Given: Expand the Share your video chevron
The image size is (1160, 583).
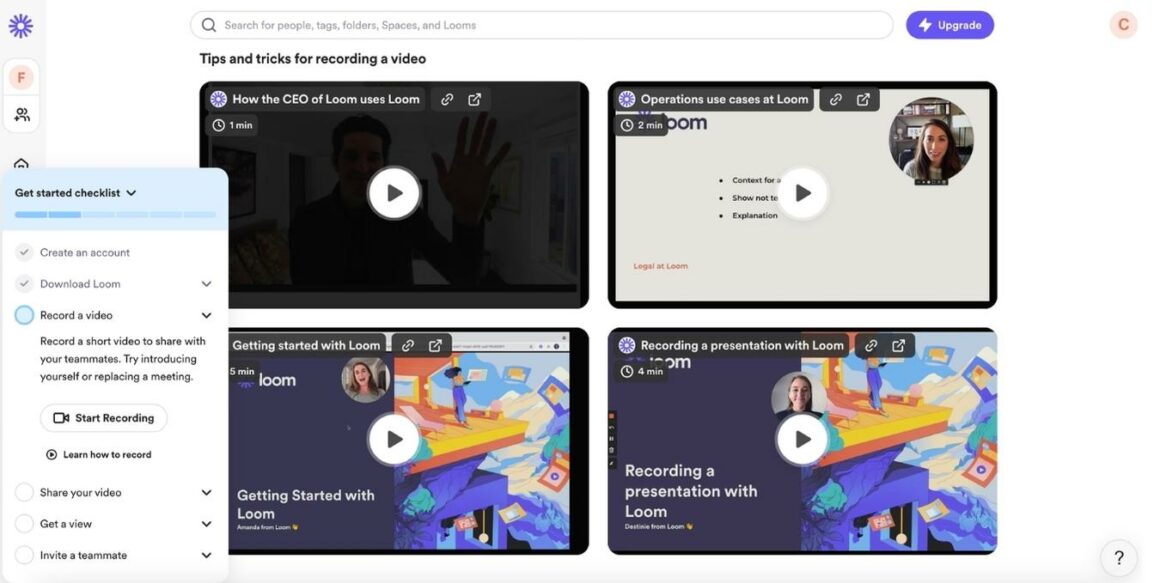Looking at the screenshot, I should coord(206,493).
